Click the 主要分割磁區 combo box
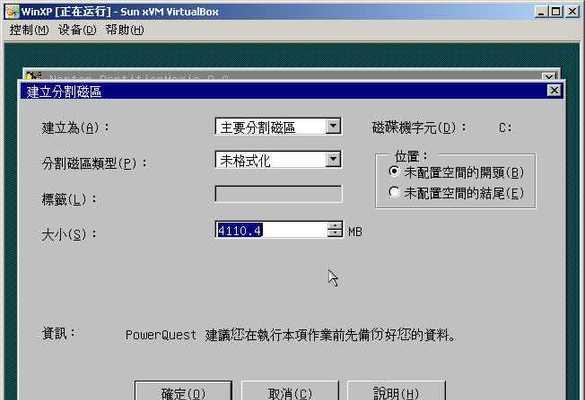The height and width of the screenshot is (400, 585). coord(279,126)
